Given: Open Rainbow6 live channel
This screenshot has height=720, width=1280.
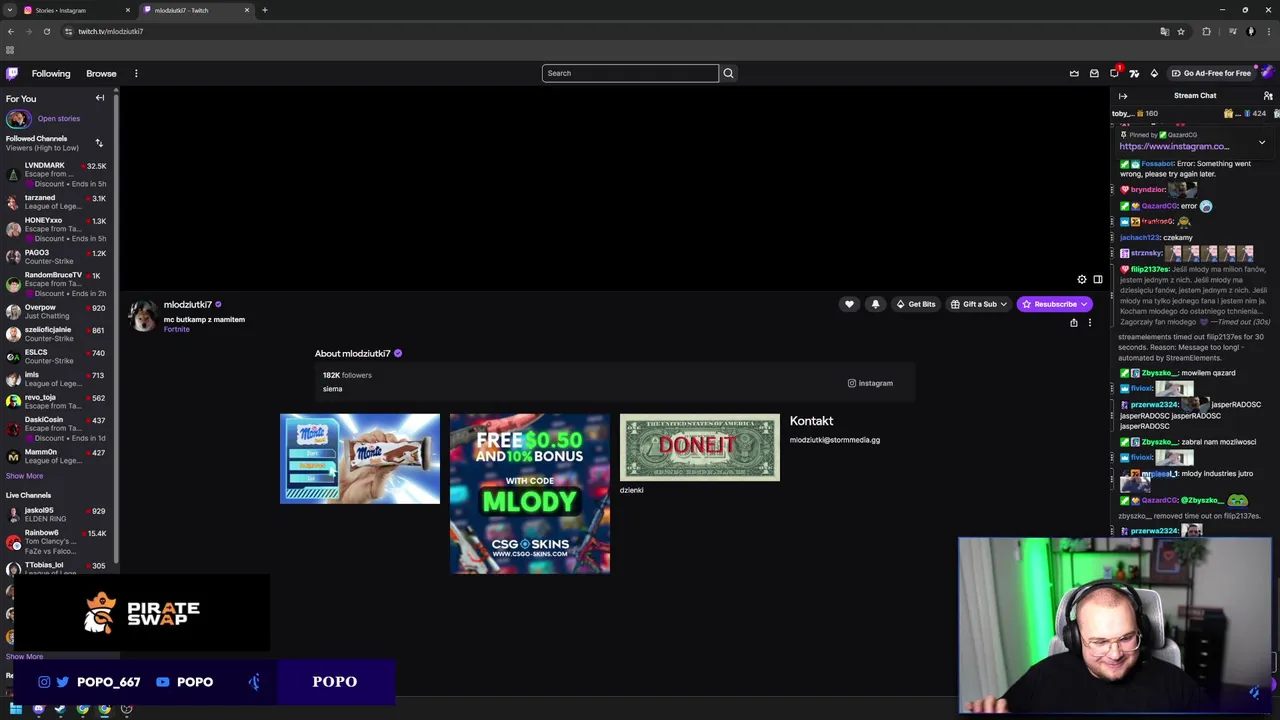Looking at the screenshot, I should [59, 541].
